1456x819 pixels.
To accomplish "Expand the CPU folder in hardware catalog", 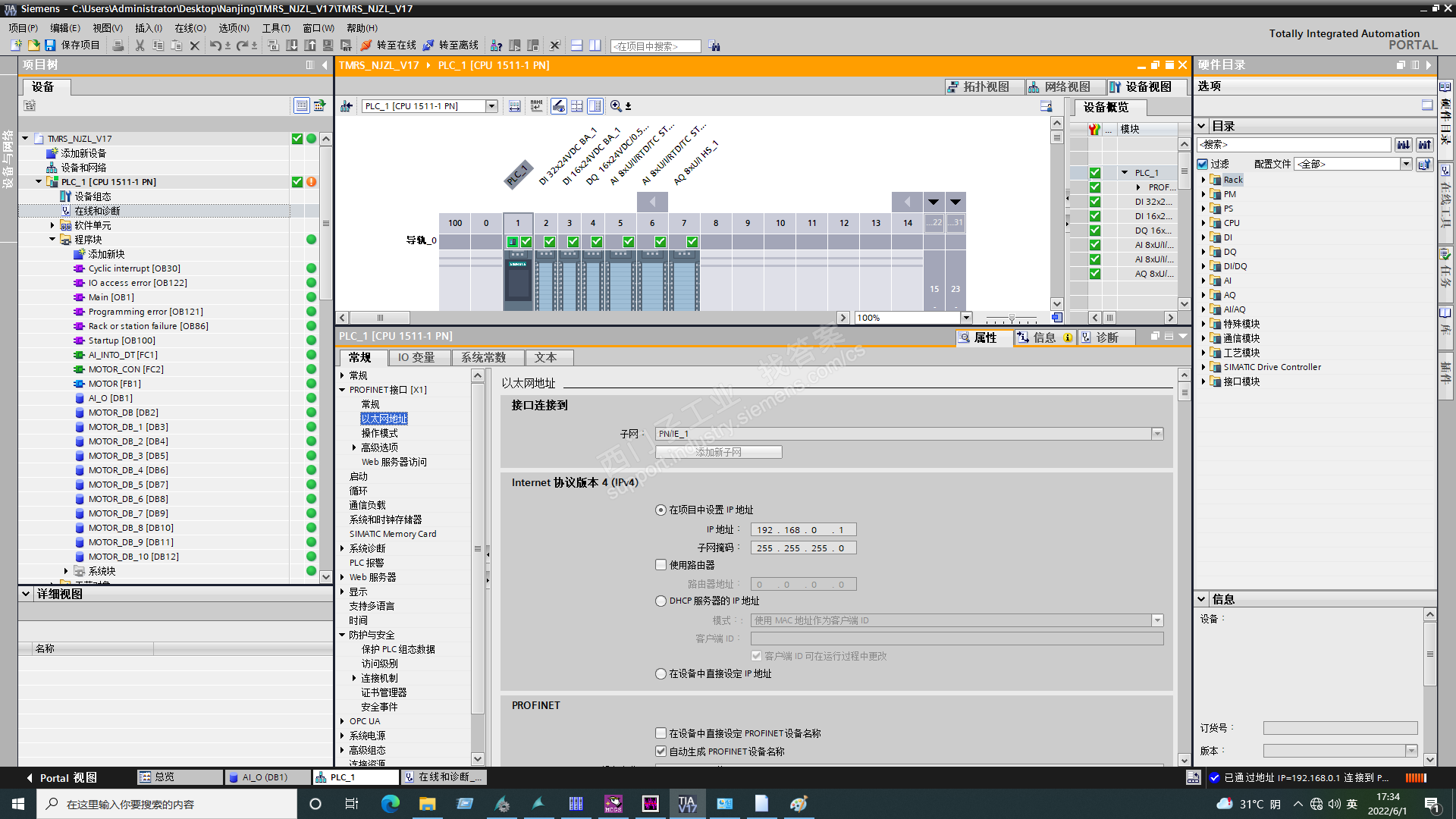I will (1203, 223).
